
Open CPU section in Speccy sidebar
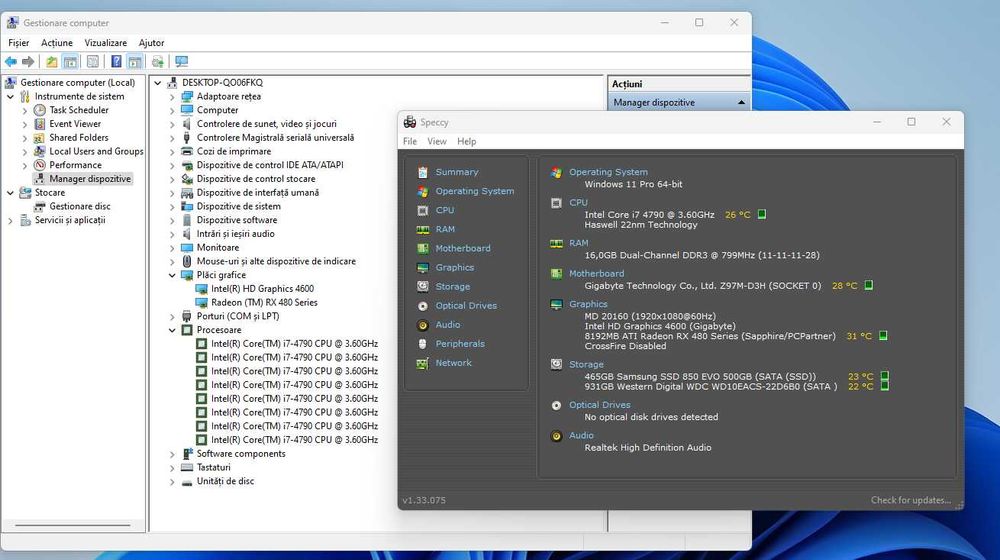pos(445,210)
